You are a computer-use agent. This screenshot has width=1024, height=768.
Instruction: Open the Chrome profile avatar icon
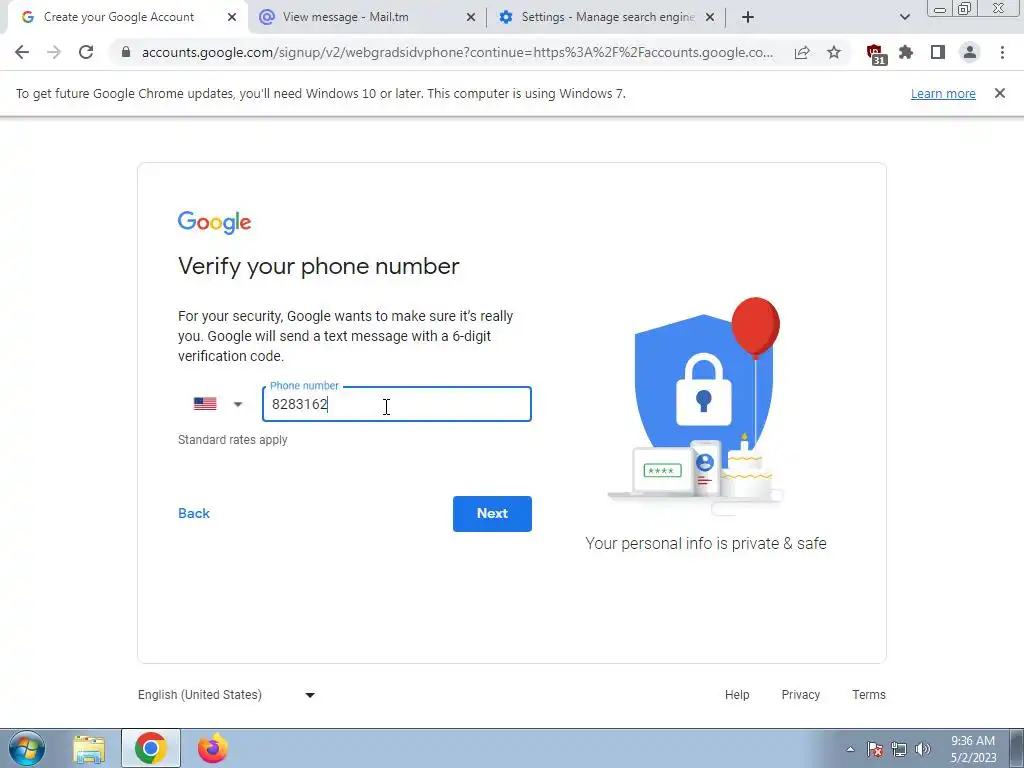click(970, 52)
